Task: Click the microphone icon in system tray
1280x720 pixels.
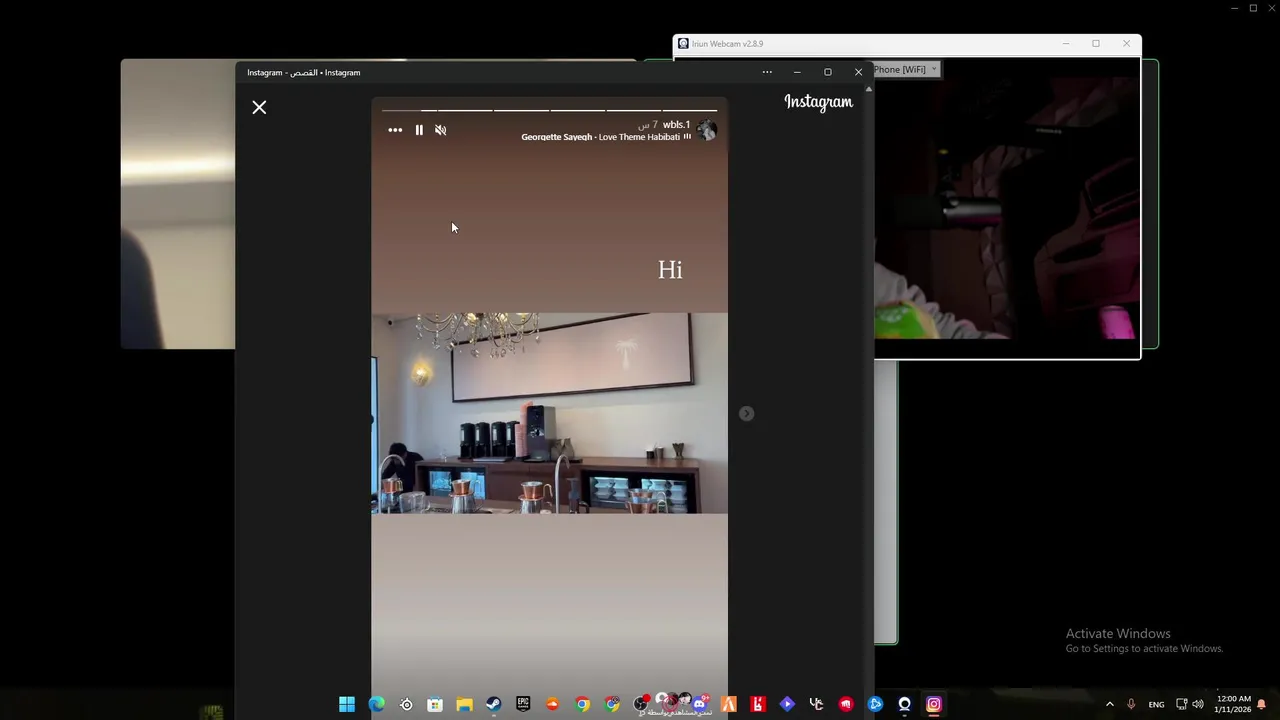Action: pyautogui.click(x=1131, y=704)
